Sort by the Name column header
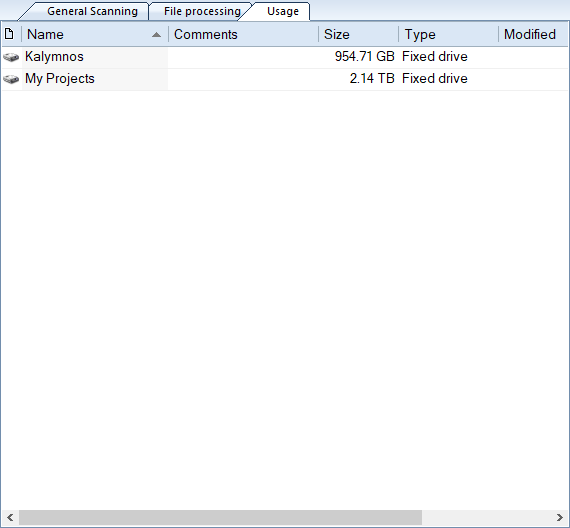This screenshot has width=570, height=528. coord(95,34)
